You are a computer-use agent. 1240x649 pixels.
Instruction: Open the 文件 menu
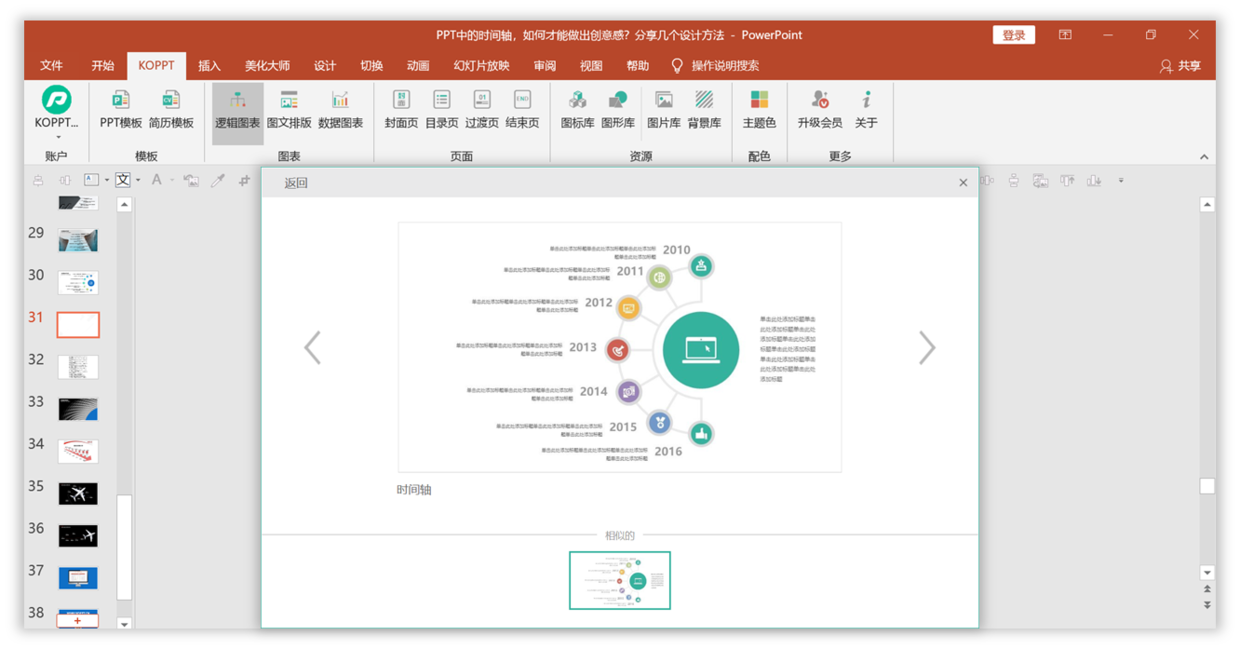[x=52, y=66]
